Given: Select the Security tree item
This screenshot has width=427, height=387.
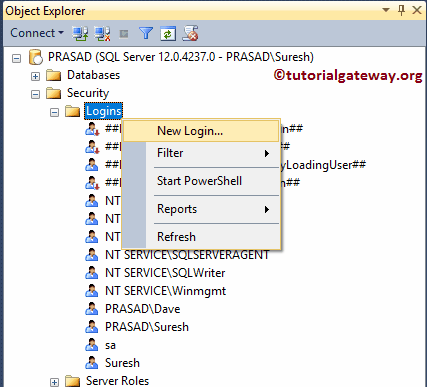Looking at the screenshot, I should [88, 93].
